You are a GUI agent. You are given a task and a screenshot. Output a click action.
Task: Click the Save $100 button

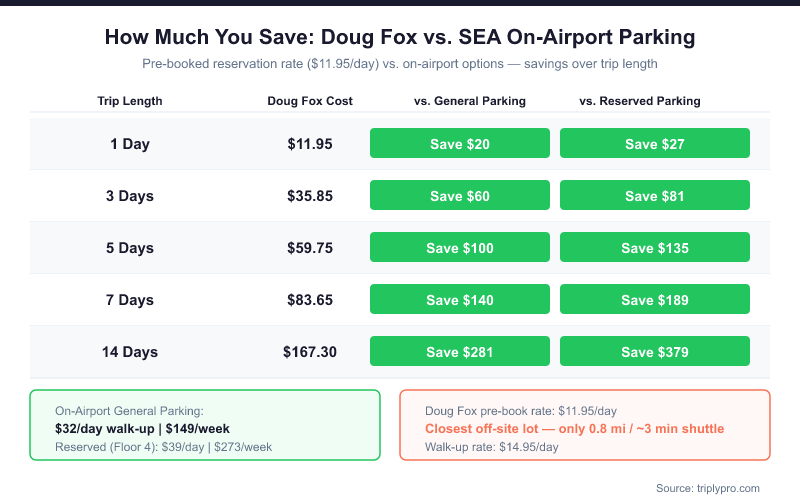(460, 248)
